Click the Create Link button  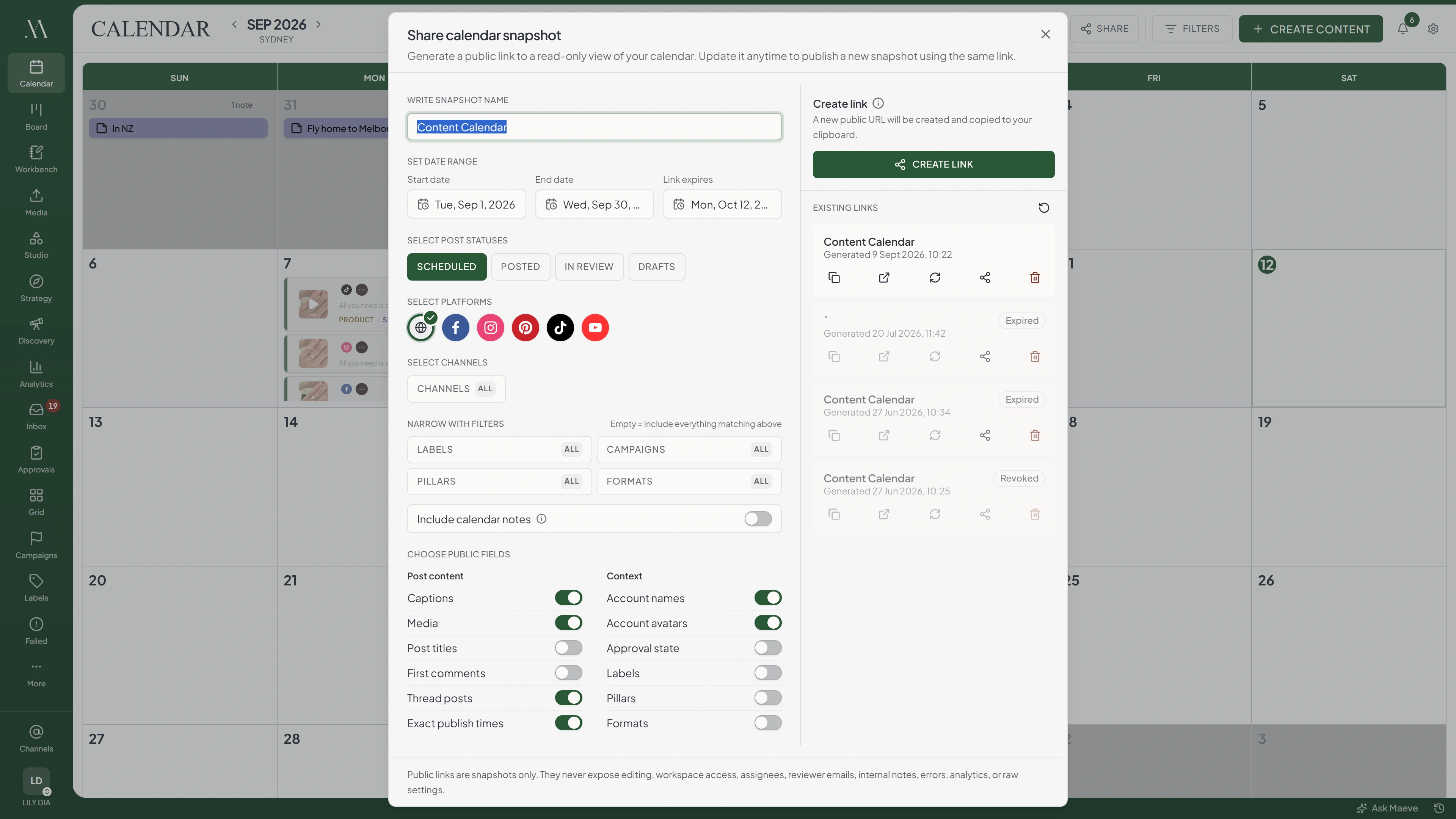point(933,165)
